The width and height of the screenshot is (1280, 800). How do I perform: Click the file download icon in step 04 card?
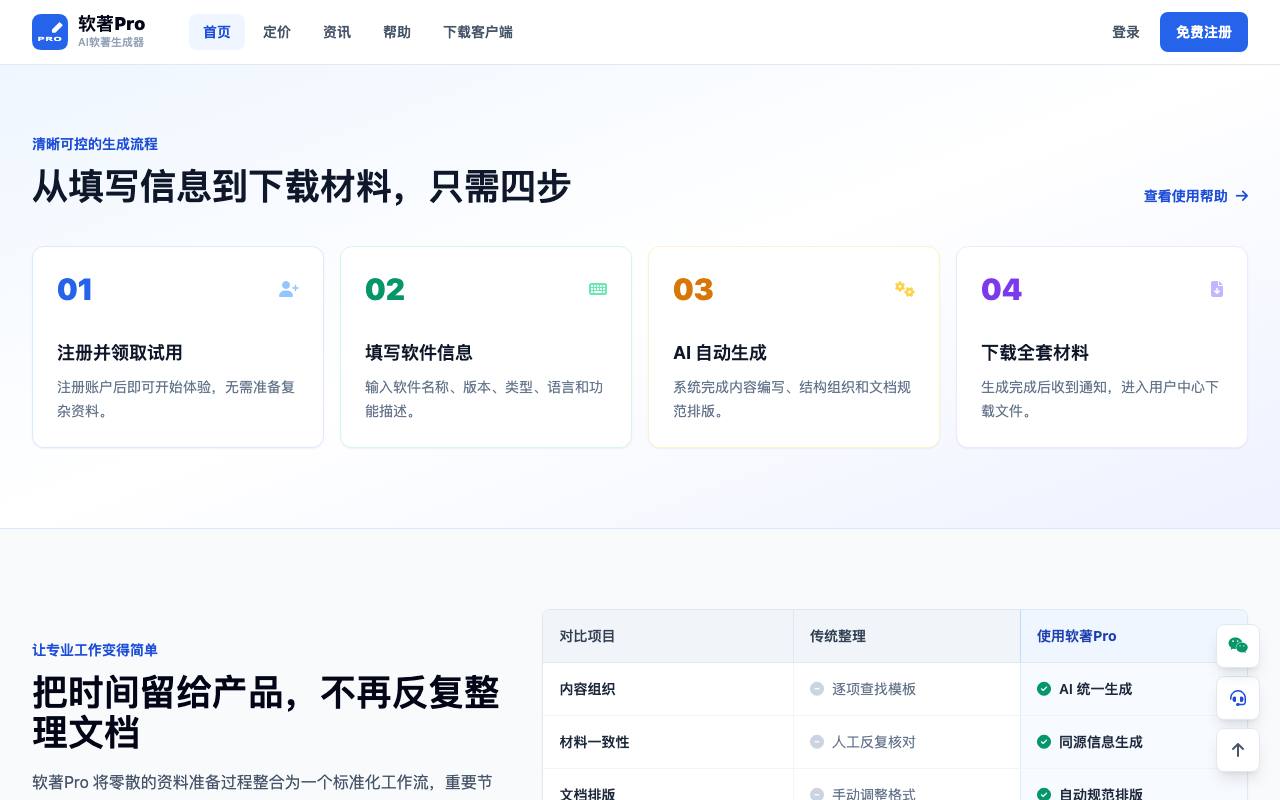(x=1217, y=289)
